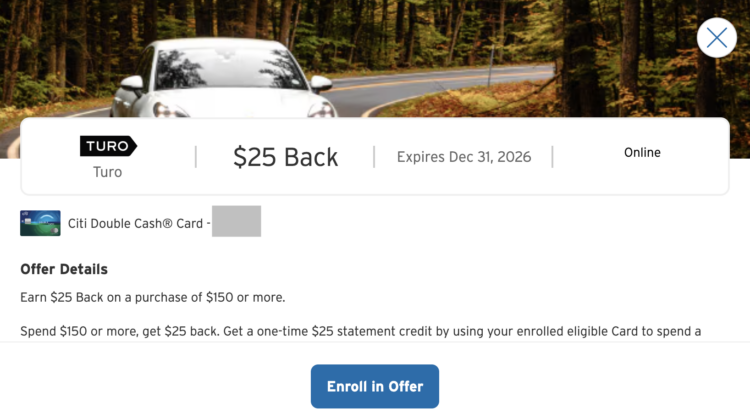The width and height of the screenshot is (750, 419).
Task: Click the divider before the Online label
Action: pos(552,157)
